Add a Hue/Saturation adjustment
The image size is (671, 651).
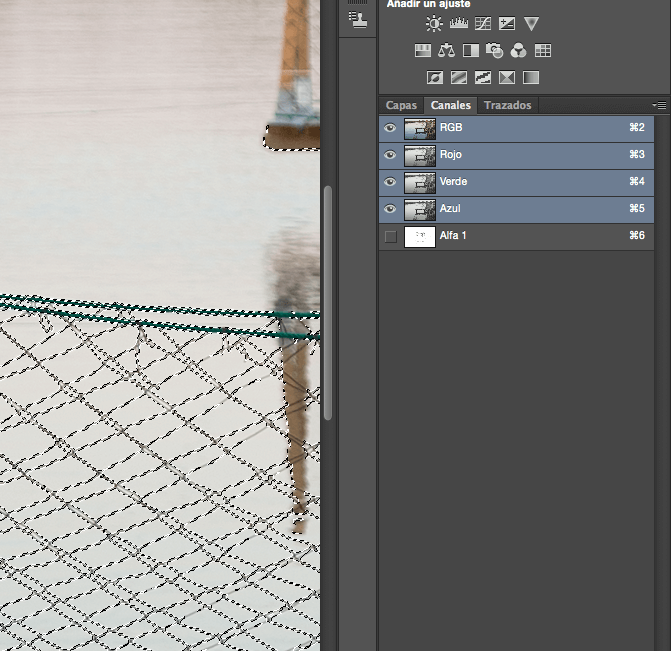tap(422, 51)
